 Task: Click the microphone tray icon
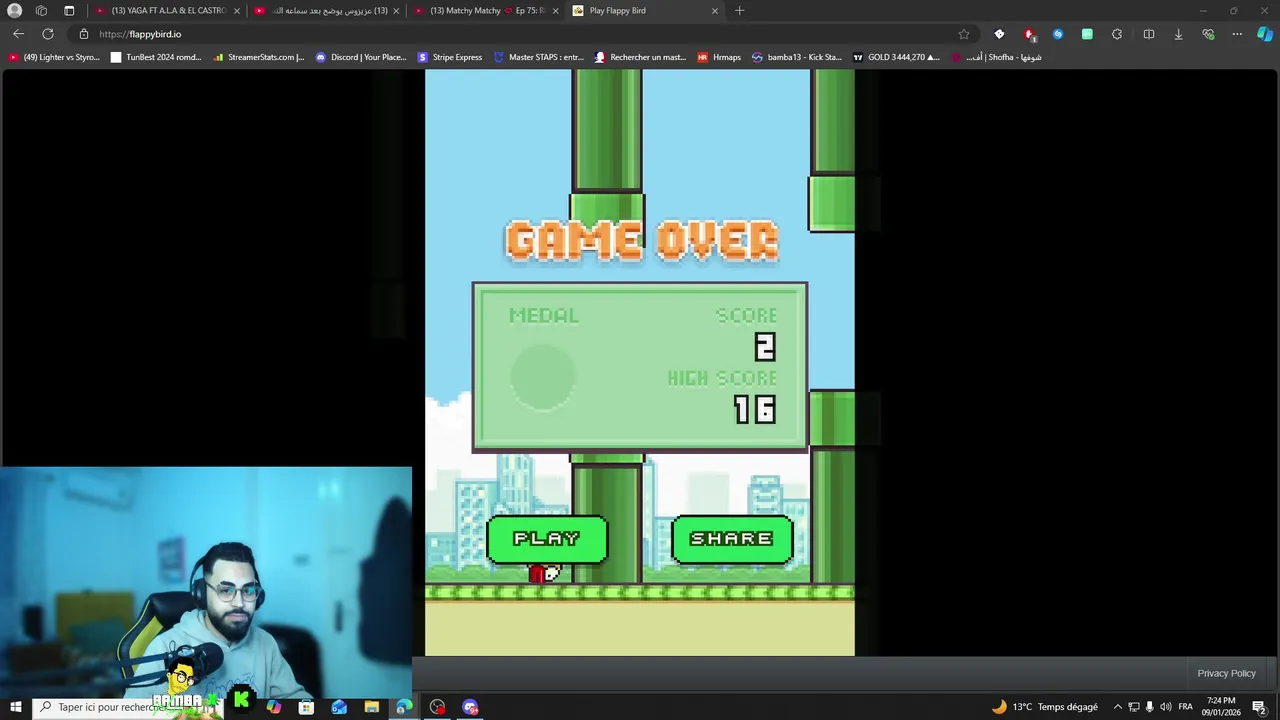click(1150, 707)
